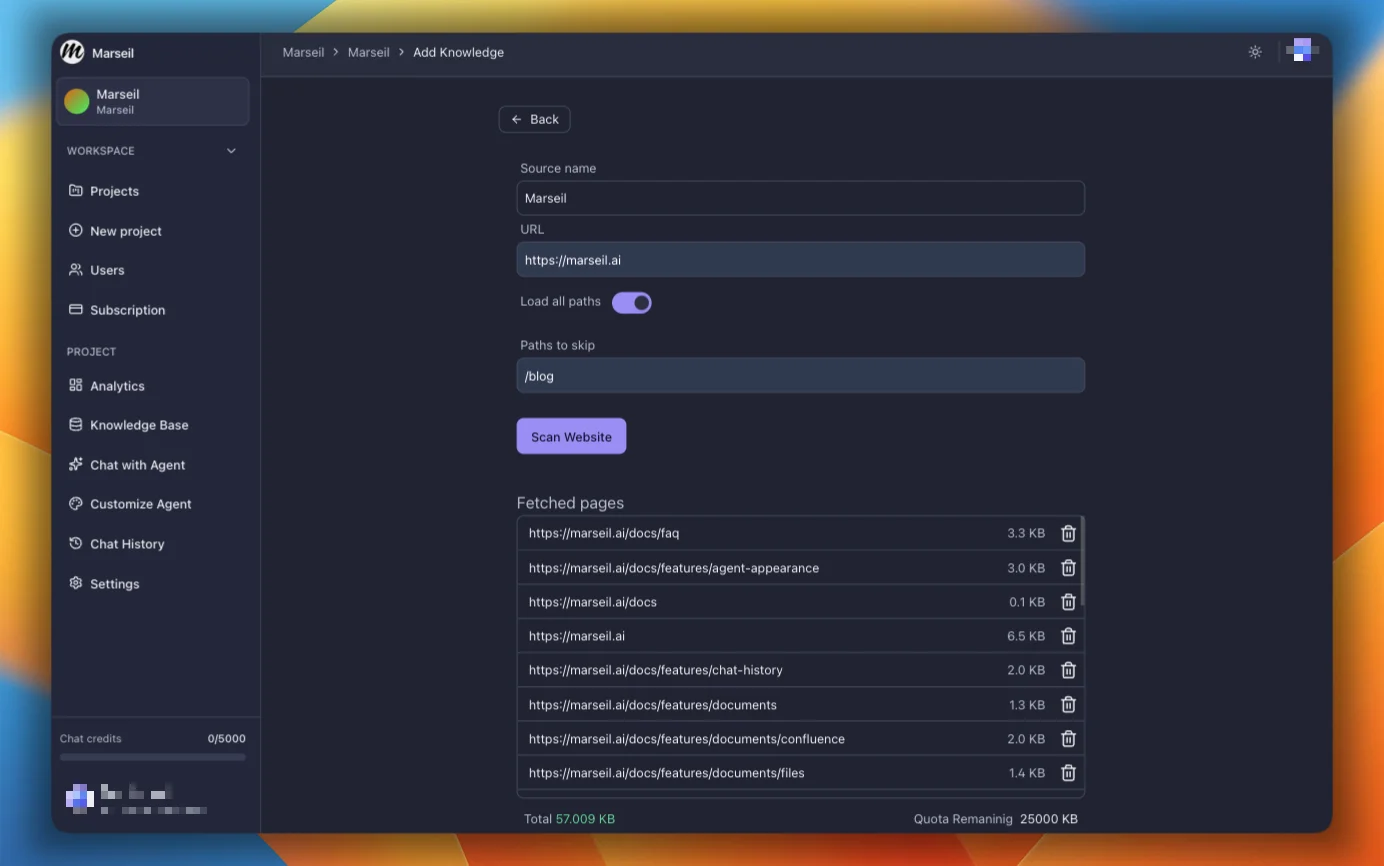Screen dimensions: 1384x866
Task: Click the Back button
Action: tap(535, 119)
